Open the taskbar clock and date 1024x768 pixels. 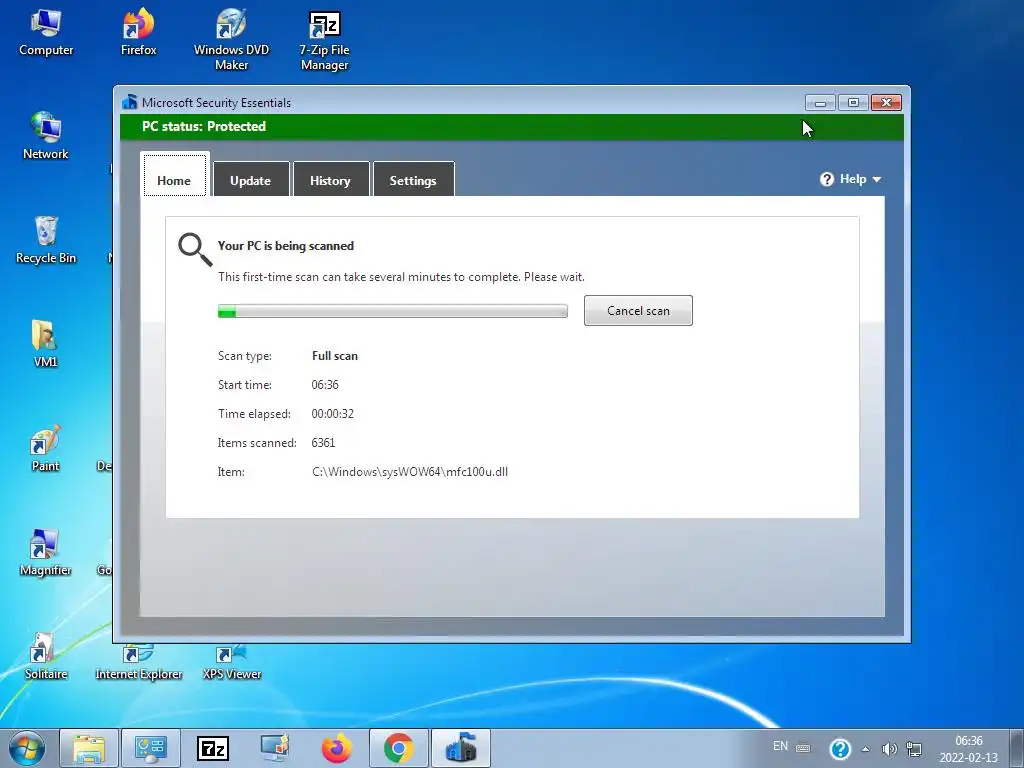click(x=968, y=749)
